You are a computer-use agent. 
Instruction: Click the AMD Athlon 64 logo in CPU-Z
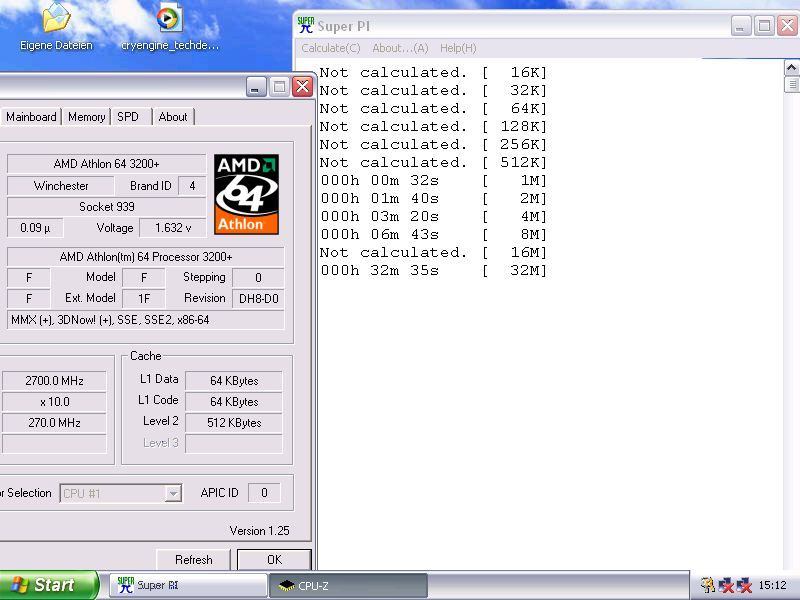[246, 194]
